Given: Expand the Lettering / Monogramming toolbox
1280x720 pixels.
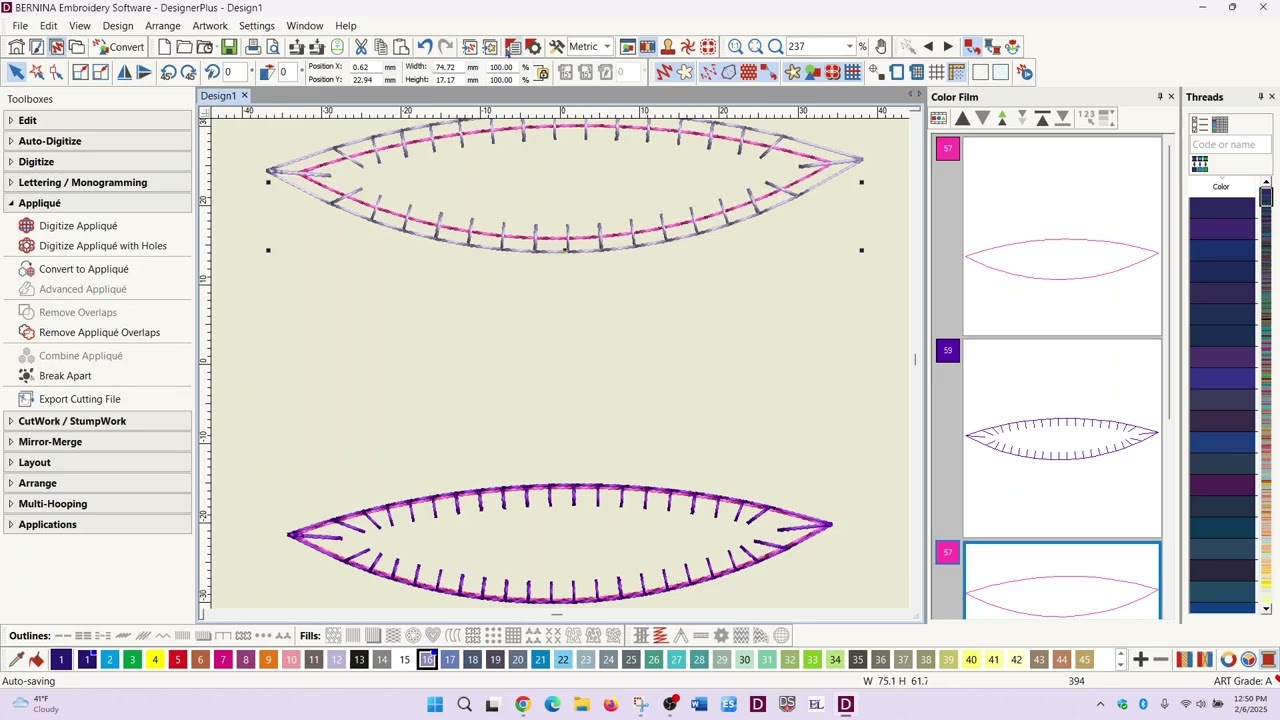Looking at the screenshot, I should 97,182.
